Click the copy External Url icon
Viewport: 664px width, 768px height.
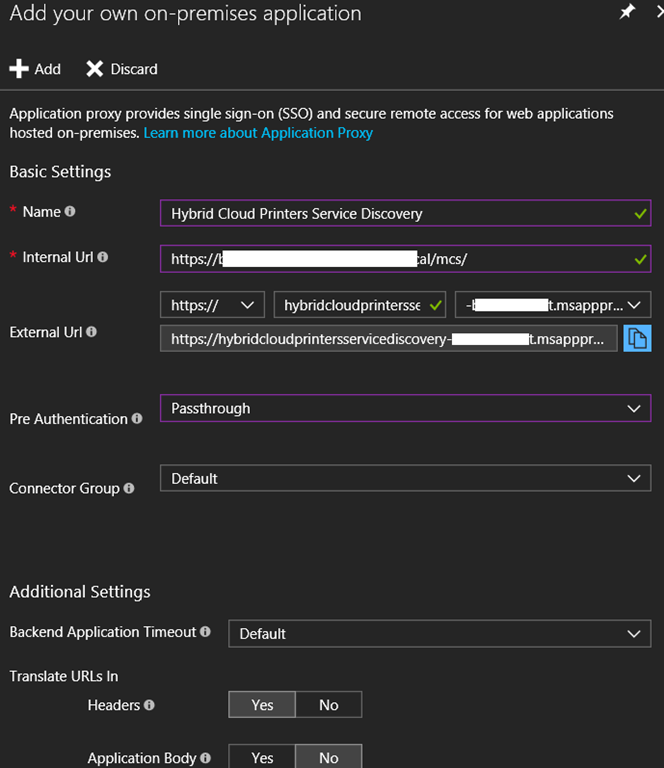click(x=637, y=339)
